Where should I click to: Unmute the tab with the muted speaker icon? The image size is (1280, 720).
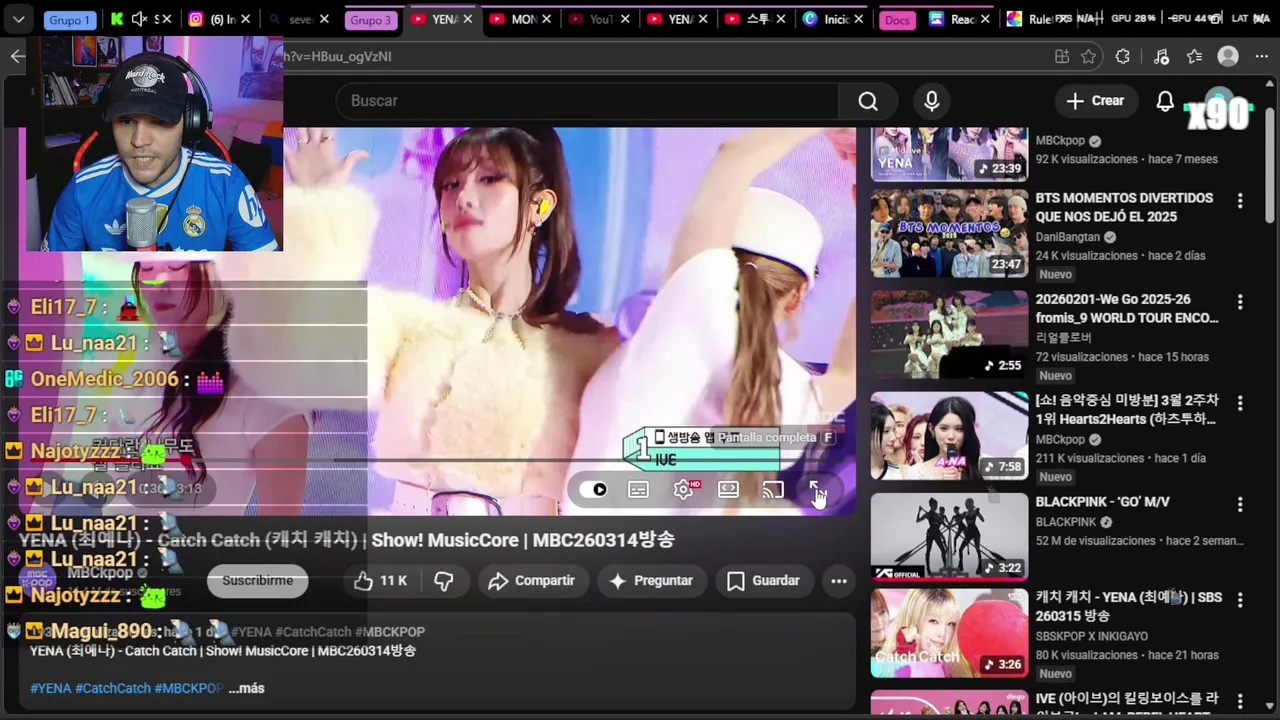tap(139, 19)
